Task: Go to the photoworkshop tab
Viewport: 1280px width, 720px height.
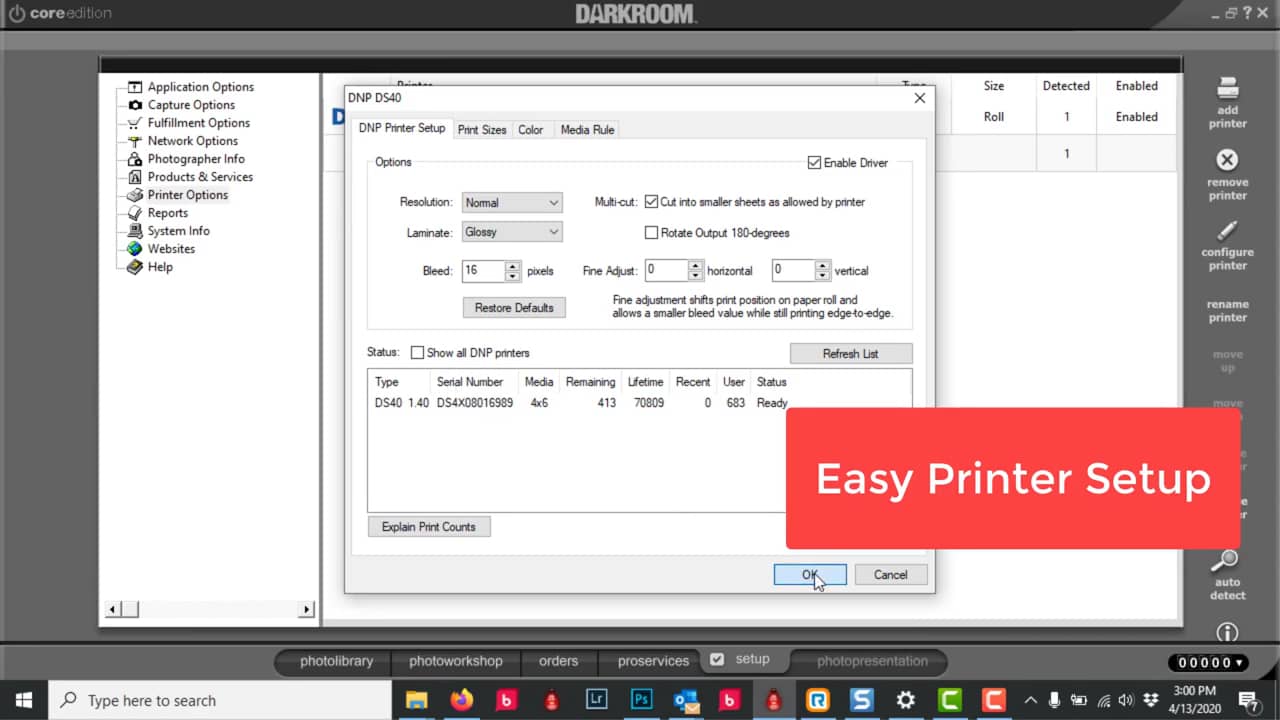Action: coord(456,661)
